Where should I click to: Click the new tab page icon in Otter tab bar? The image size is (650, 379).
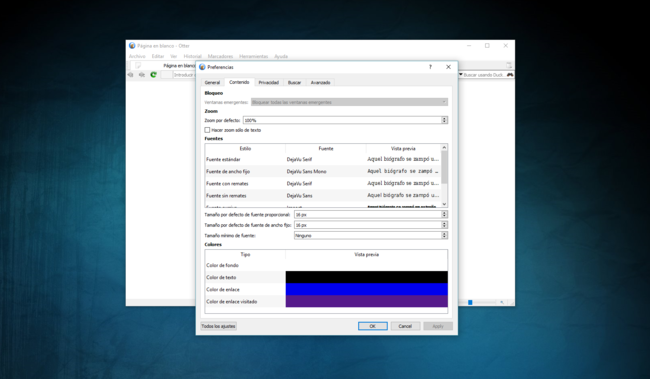tap(138, 66)
